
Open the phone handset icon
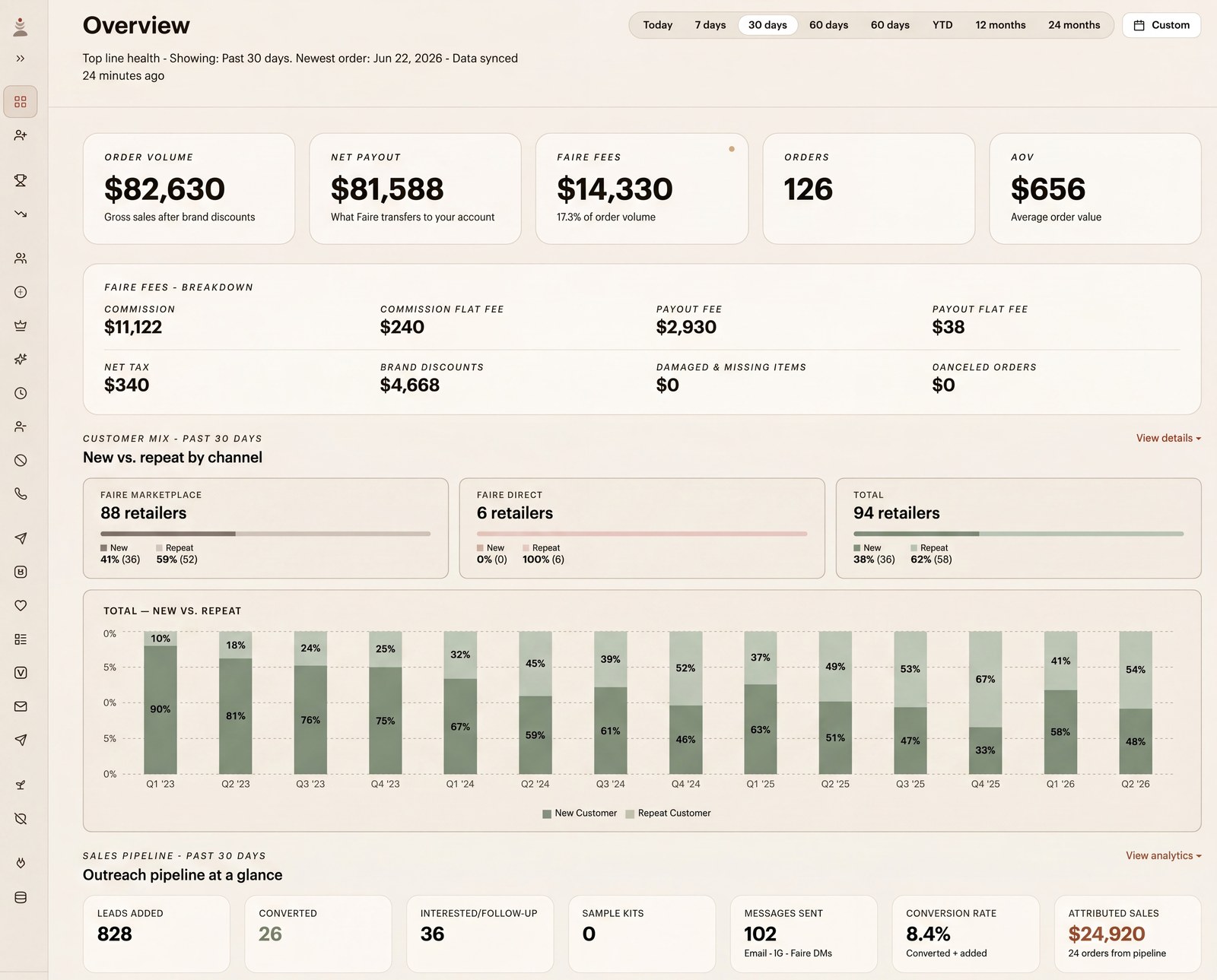coord(21,493)
